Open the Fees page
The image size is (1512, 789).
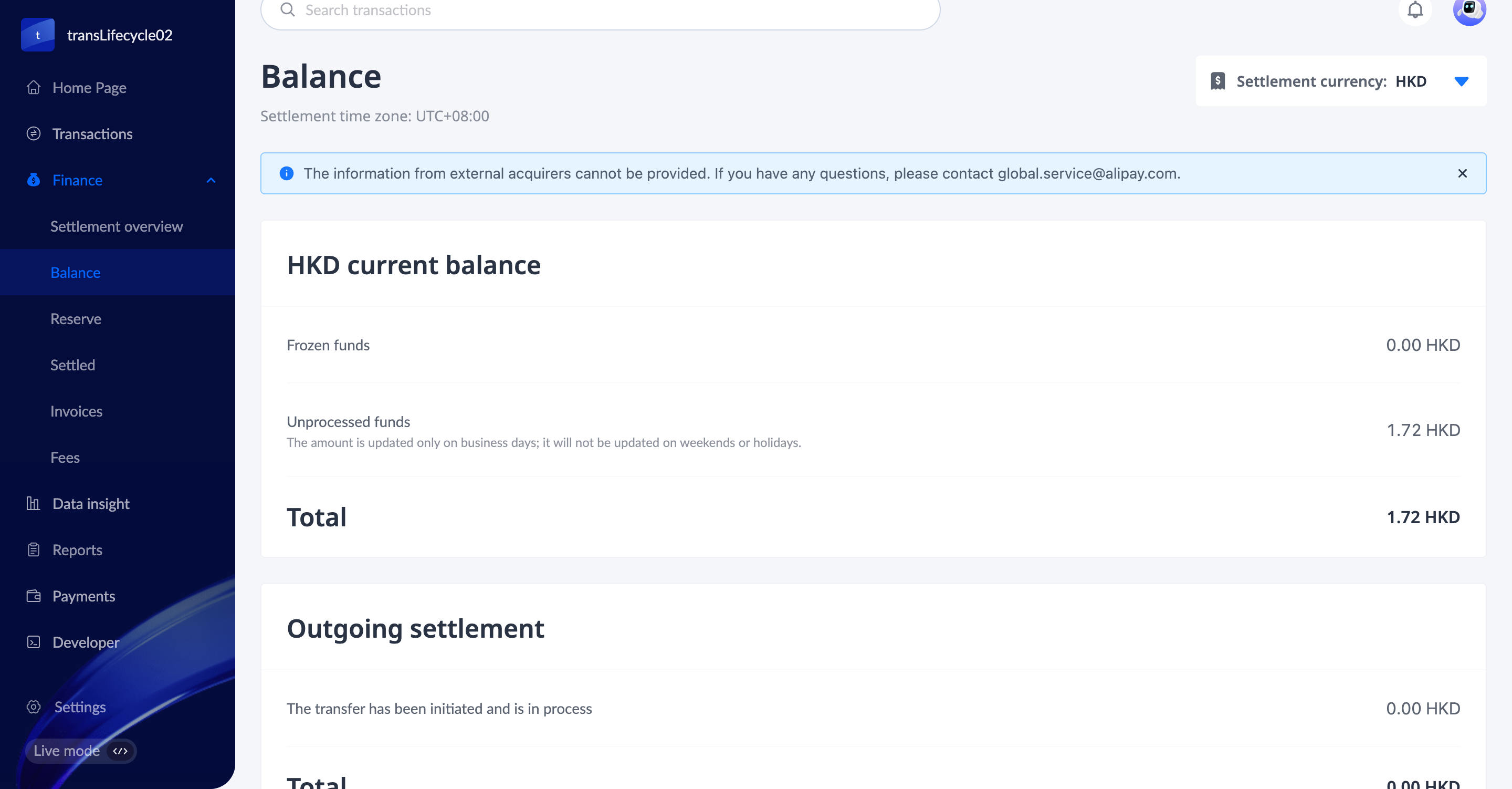tap(65, 458)
